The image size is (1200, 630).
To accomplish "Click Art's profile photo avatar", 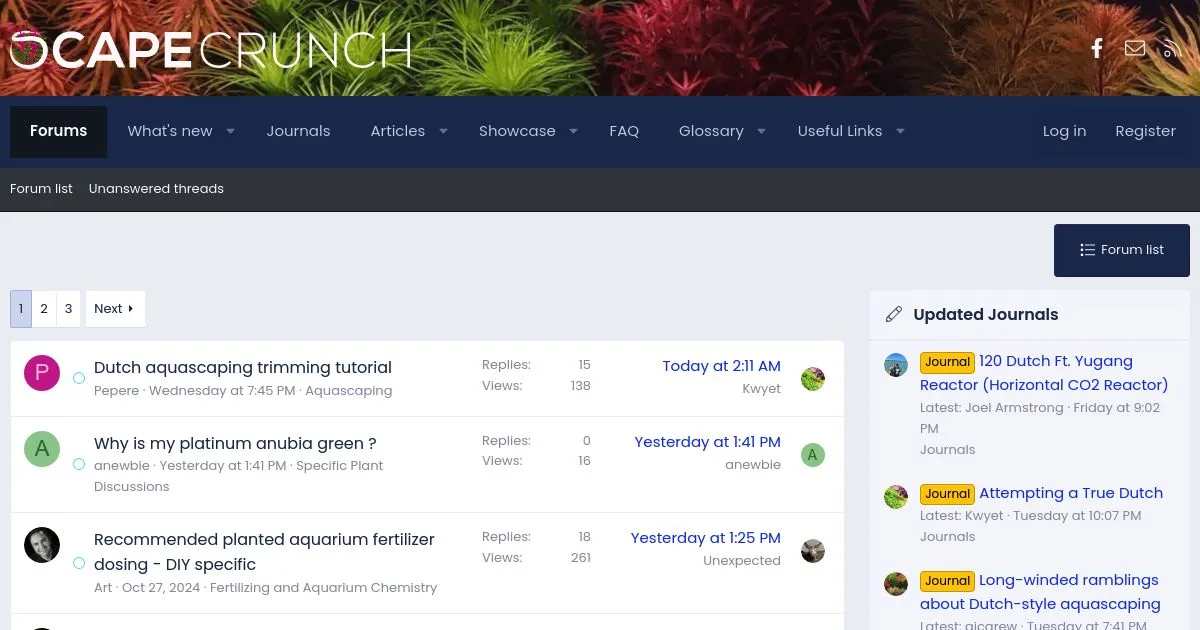I will (42, 545).
